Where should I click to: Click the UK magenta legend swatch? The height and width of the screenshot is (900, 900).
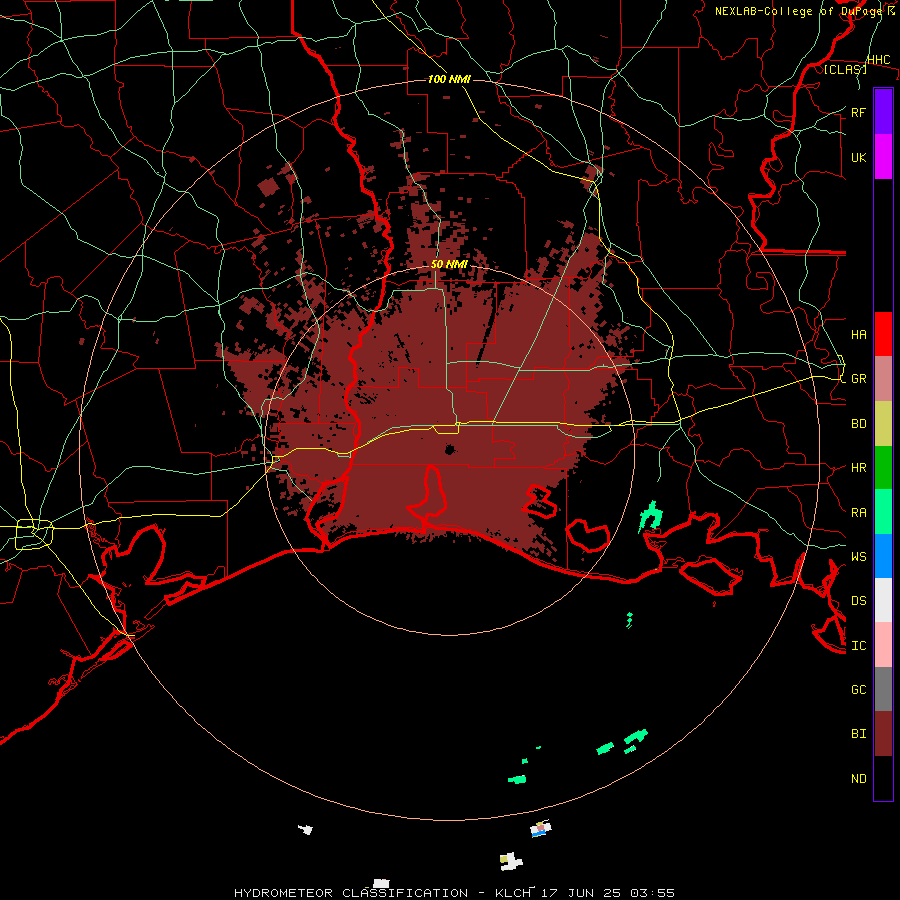pyautogui.click(x=883, y=157)
